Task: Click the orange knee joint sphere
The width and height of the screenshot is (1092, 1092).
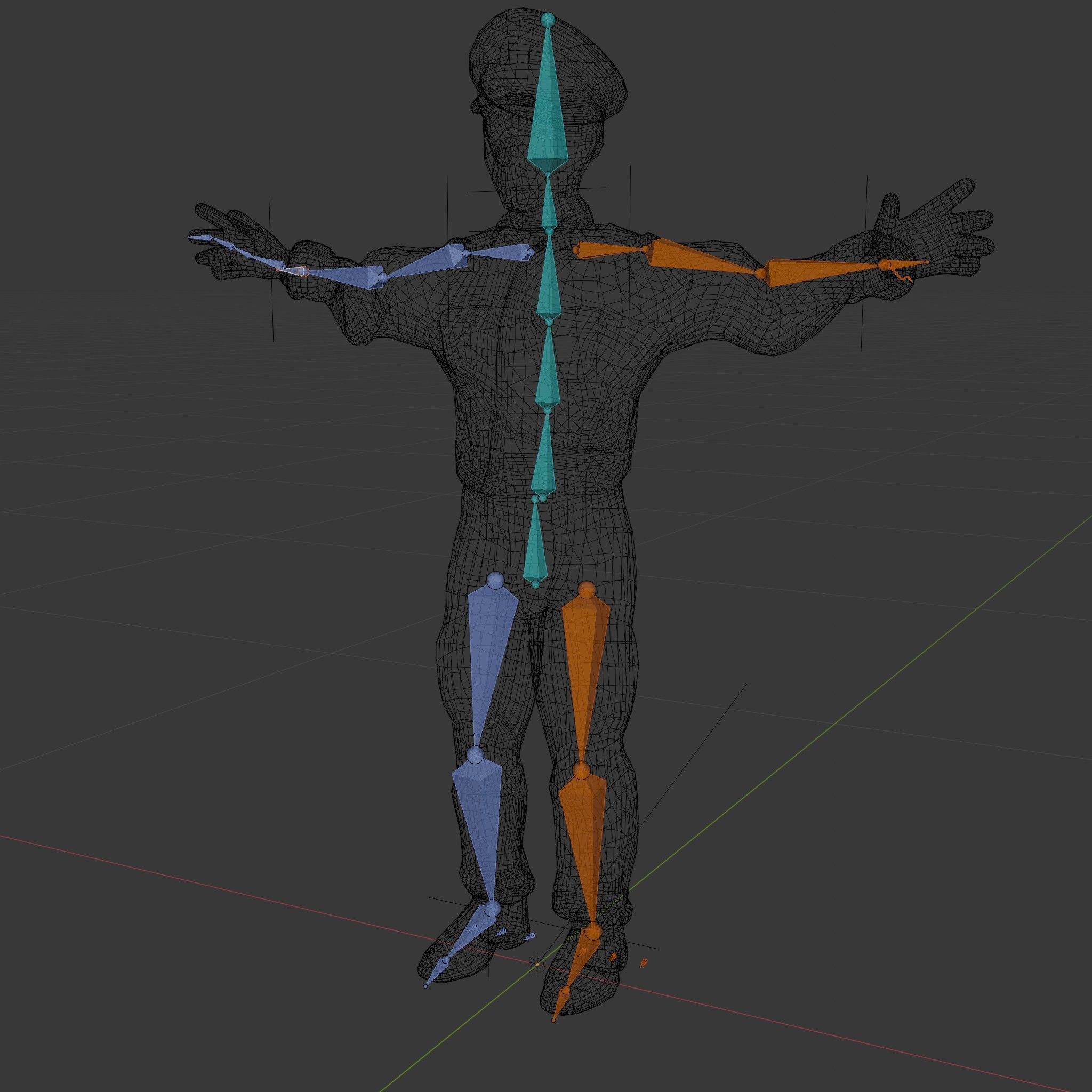Action: click(582, 769)
